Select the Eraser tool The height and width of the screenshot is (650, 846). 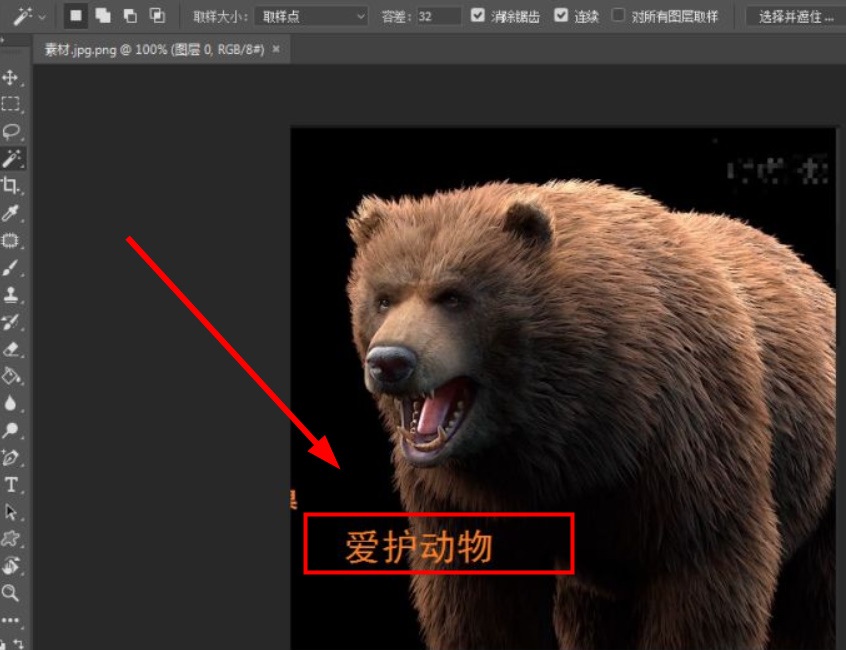pos(13,347)
